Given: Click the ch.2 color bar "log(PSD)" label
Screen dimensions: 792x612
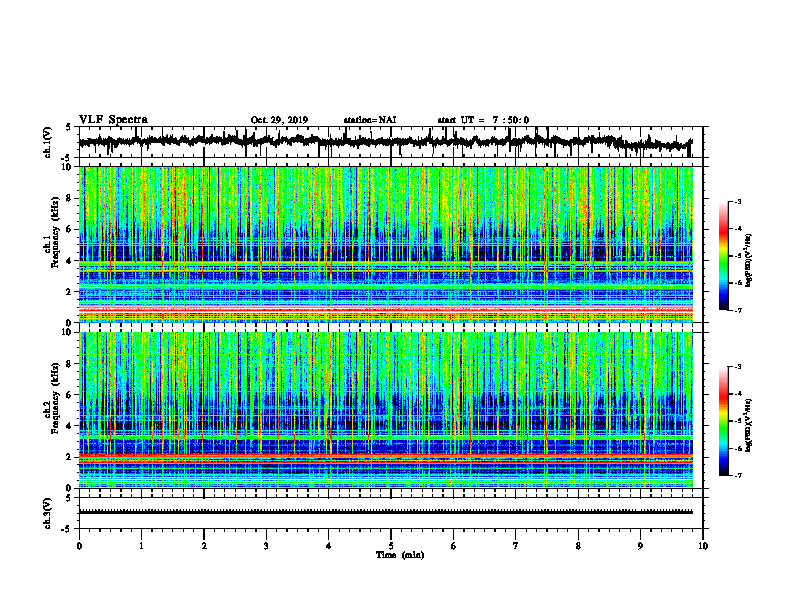Looking at the screenshot, I should [x=749, y=425].
